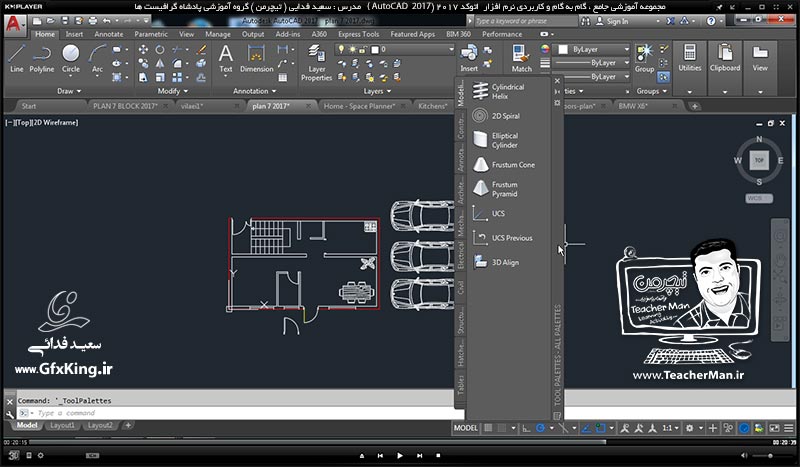
Task: Select the Circle tool
Action: [70, 58]
